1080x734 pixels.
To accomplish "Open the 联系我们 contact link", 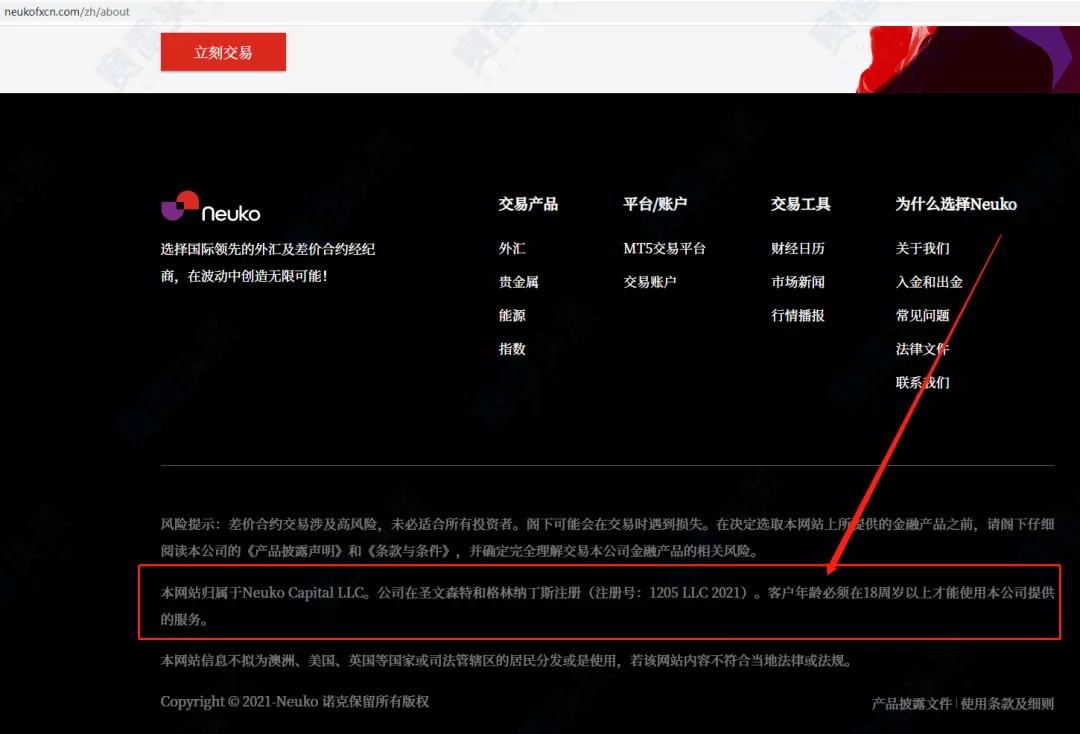I will click(x=922, y=383).
